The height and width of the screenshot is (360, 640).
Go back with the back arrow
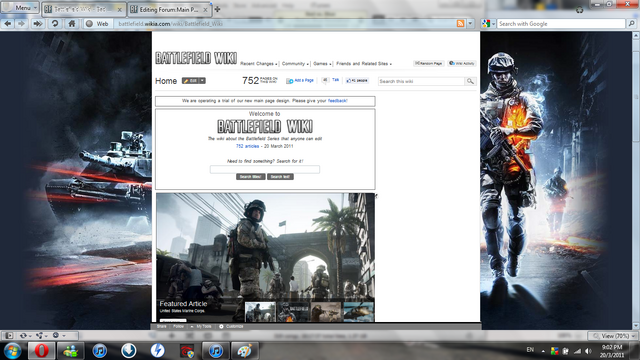pyautogui.click(x=8, y=24)
